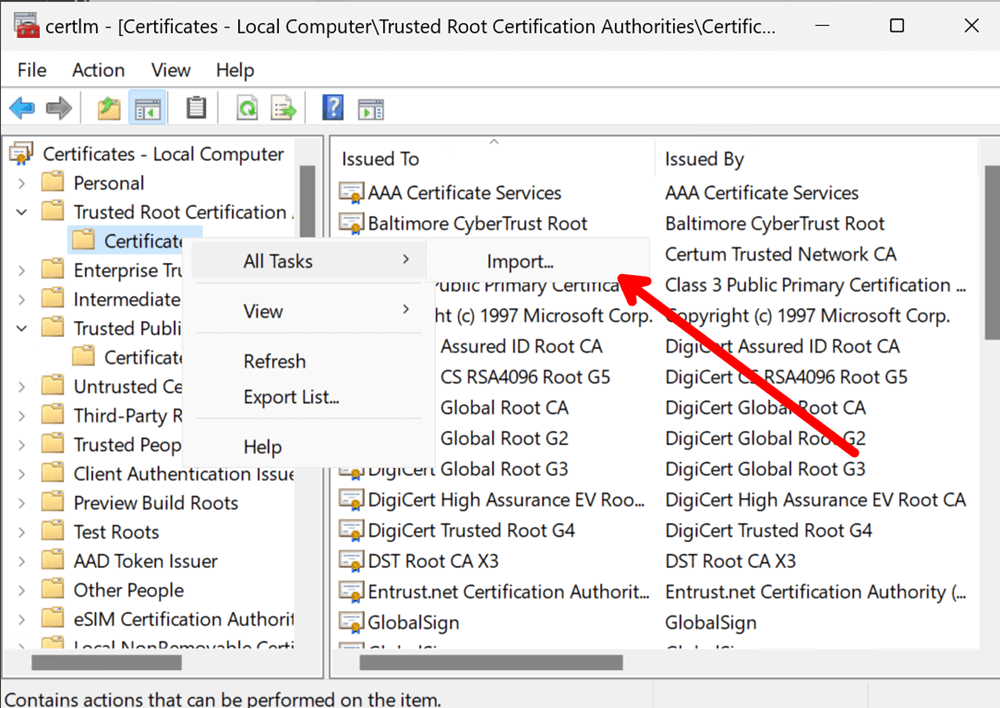
Task: Open the View submenu in the context menu
Action: pyautogui.click(x=309, y=311)
